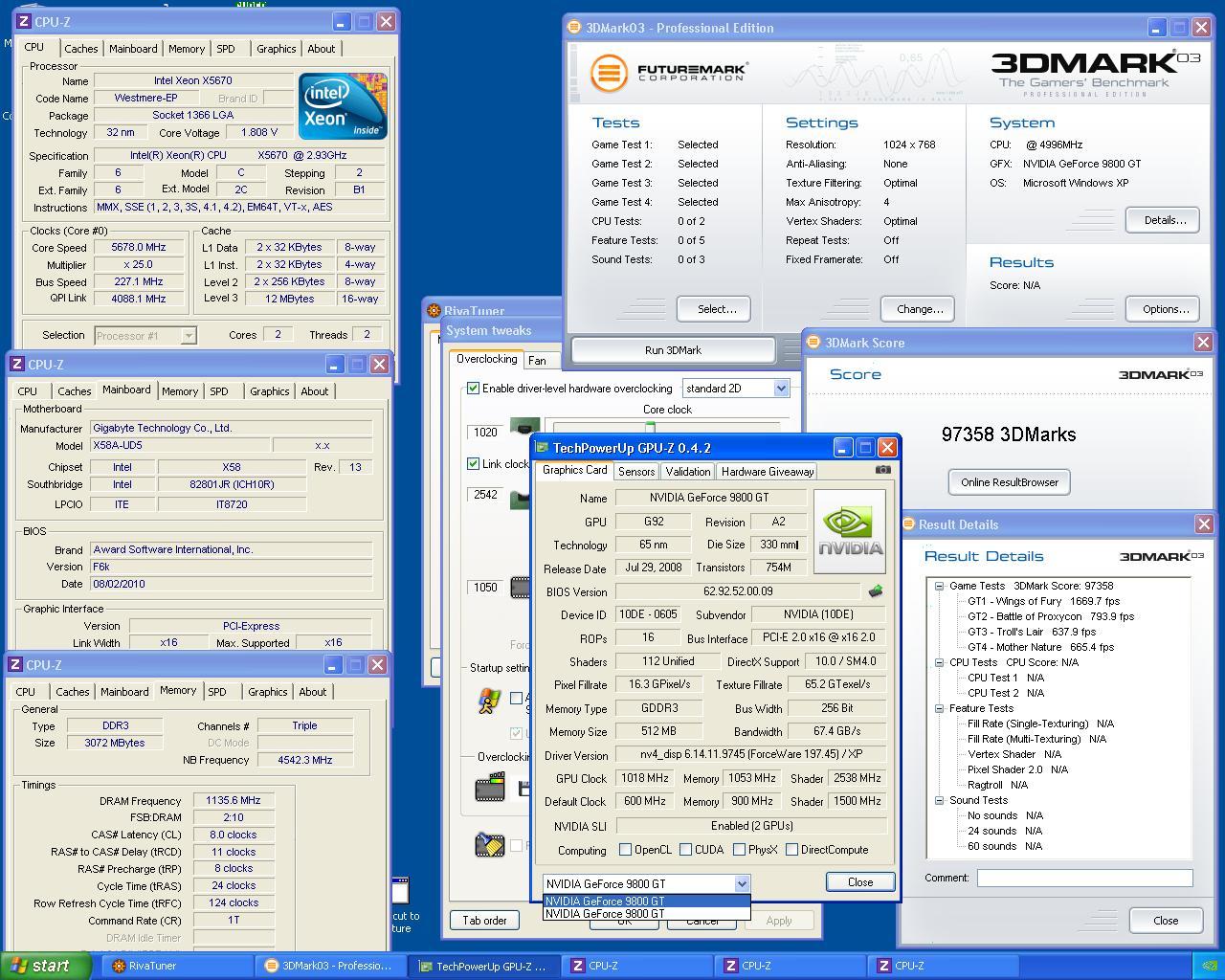Click the NVIDIA system tray icon
1225x980 pixels.
coord(1209,966)
